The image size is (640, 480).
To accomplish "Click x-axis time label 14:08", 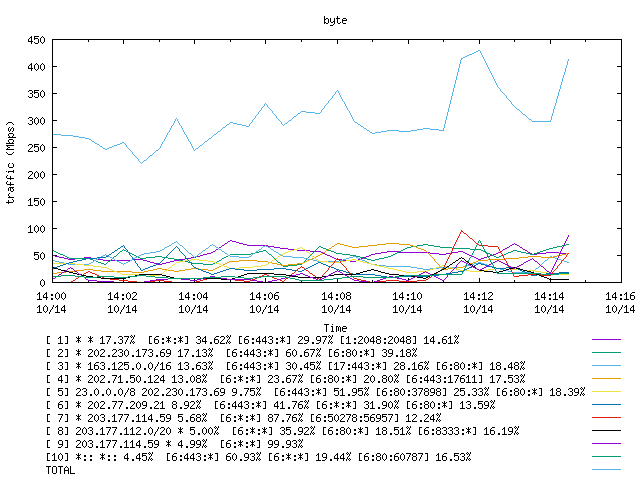I will click(x=336, y=296).
